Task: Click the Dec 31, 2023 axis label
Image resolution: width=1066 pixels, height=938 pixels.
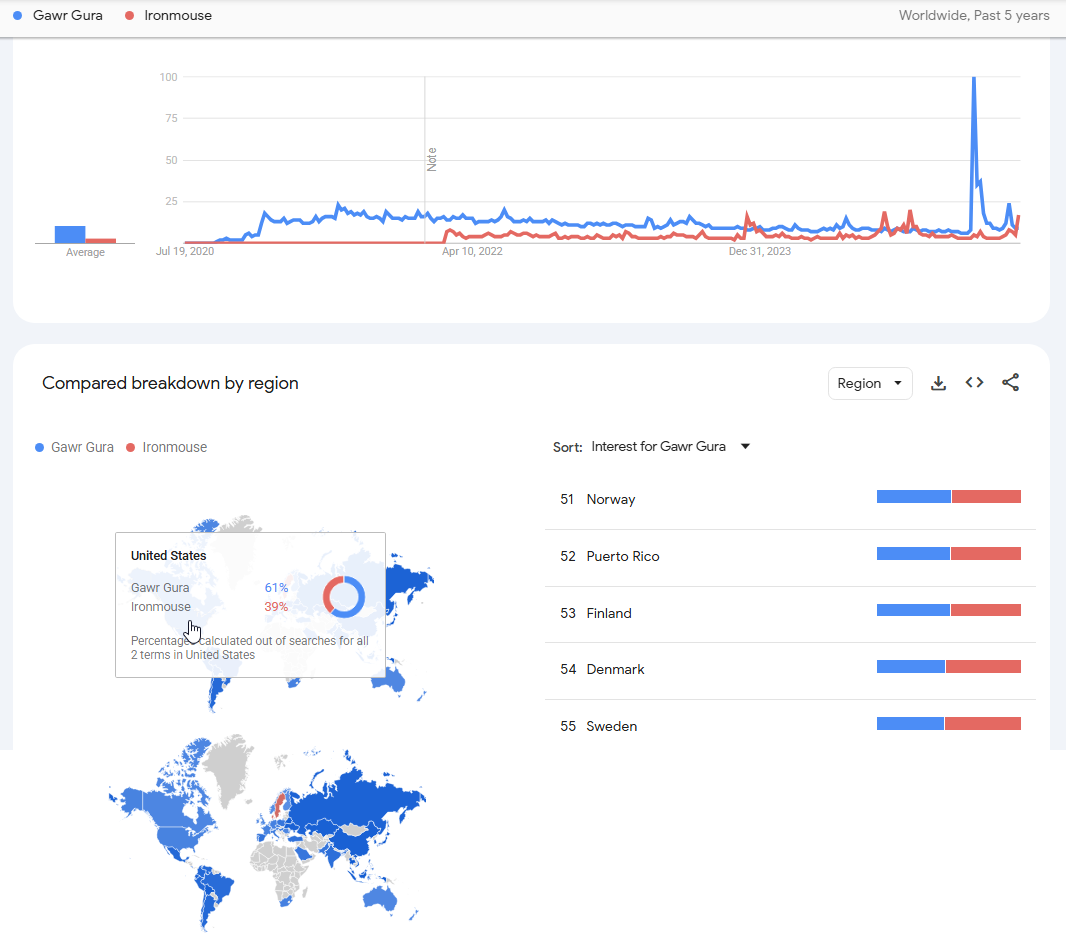Action: click(x=759, y=251)
